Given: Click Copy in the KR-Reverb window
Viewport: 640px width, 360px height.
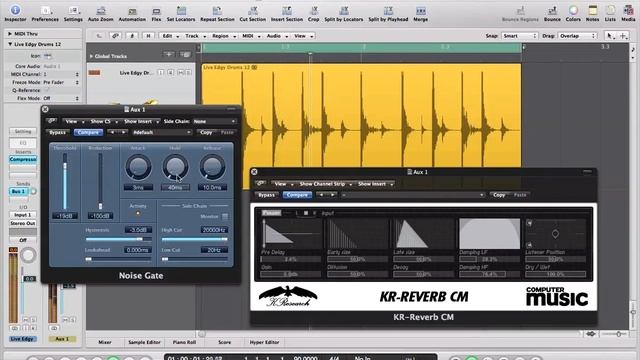Looking at the screenshot, I should point(499,195).
